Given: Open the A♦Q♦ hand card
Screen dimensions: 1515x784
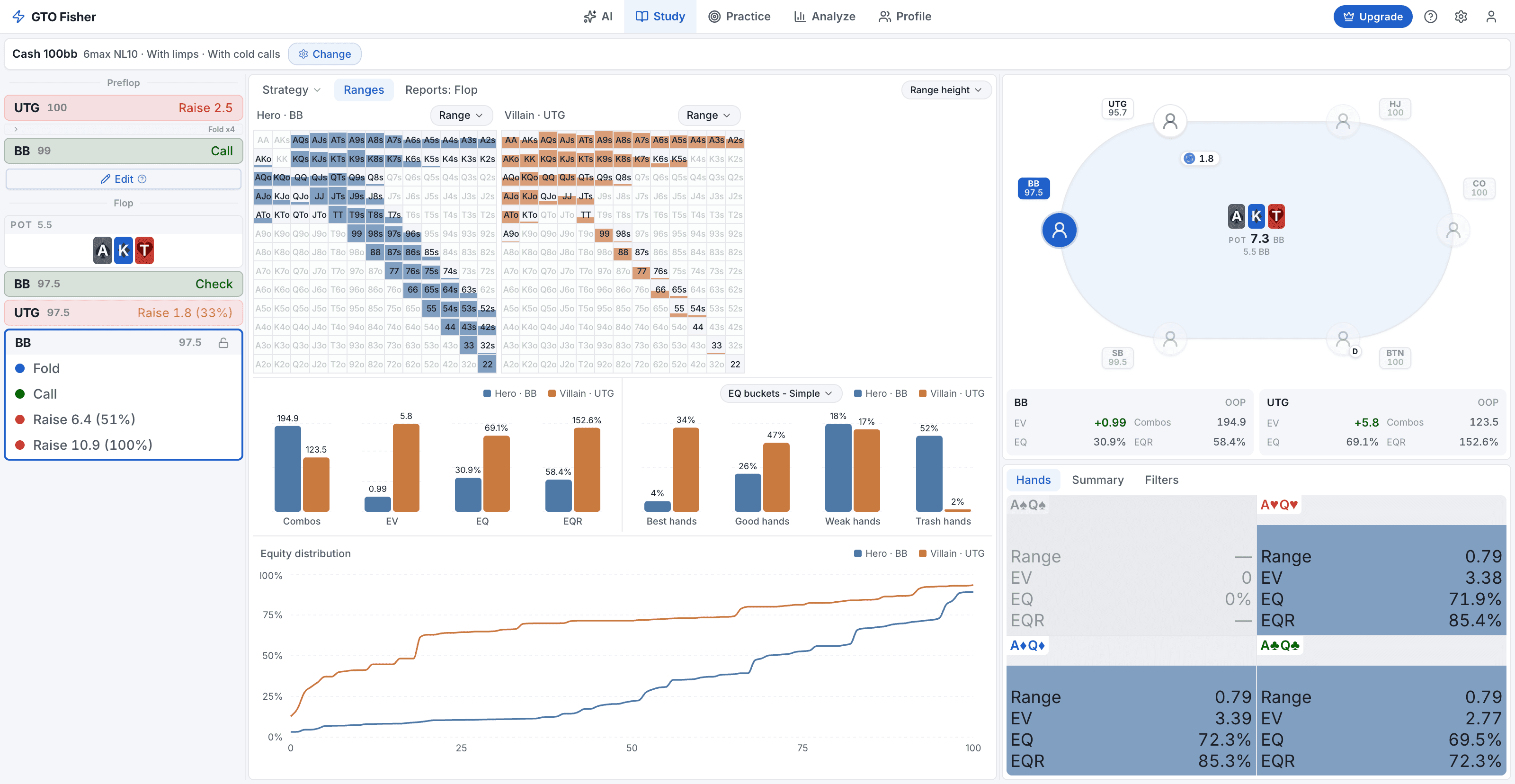Looking at the screenshot, I should click(1131, 706).
